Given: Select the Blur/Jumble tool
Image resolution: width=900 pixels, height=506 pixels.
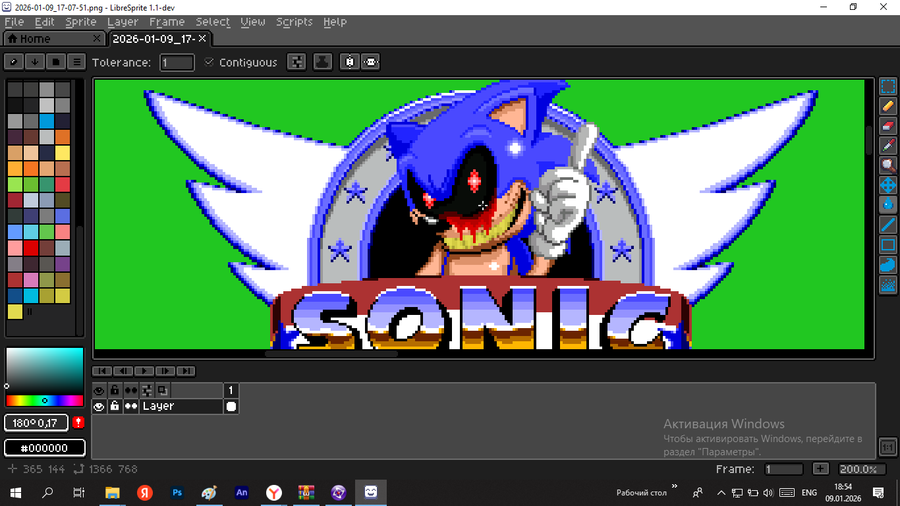Looking at the screenshot, I should tap(887, 285).
